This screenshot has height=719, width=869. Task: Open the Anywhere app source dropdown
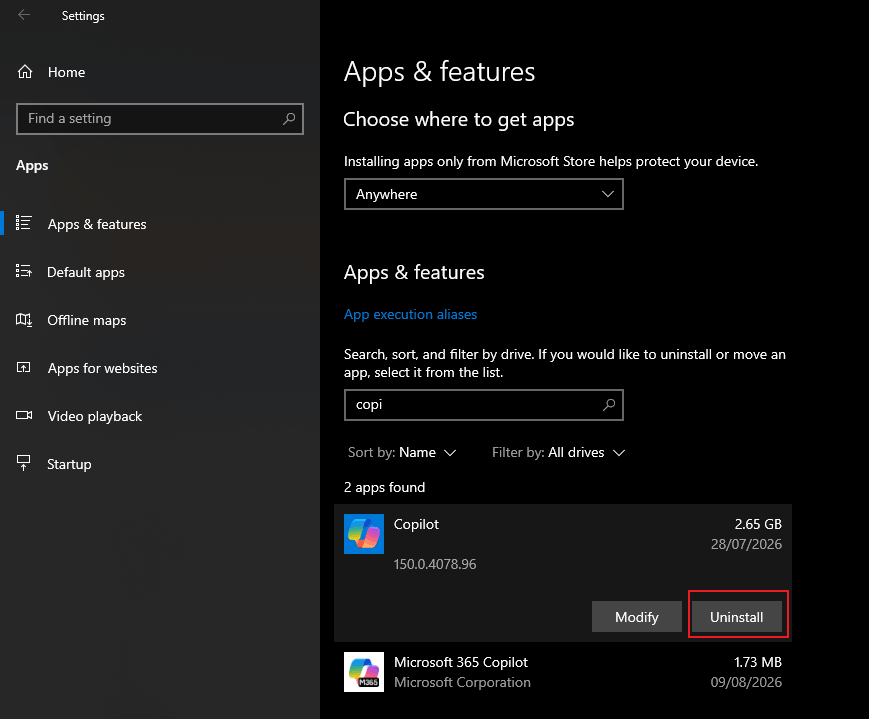[x=483, y=194]
